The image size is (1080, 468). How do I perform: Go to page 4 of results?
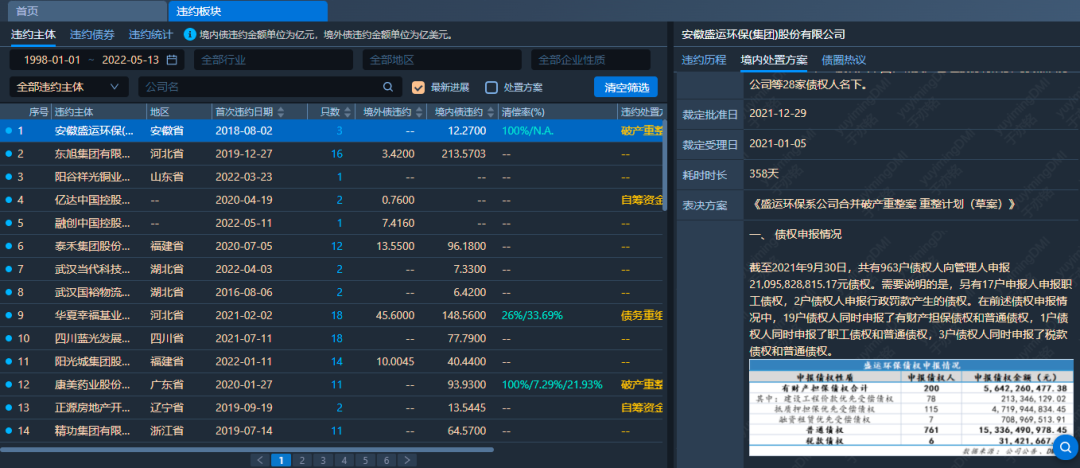point(344,460)
